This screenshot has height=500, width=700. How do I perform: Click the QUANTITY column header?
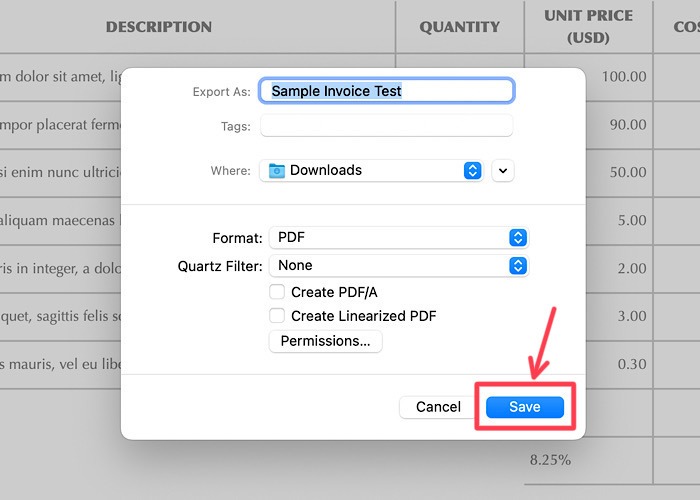click(459, 27)
